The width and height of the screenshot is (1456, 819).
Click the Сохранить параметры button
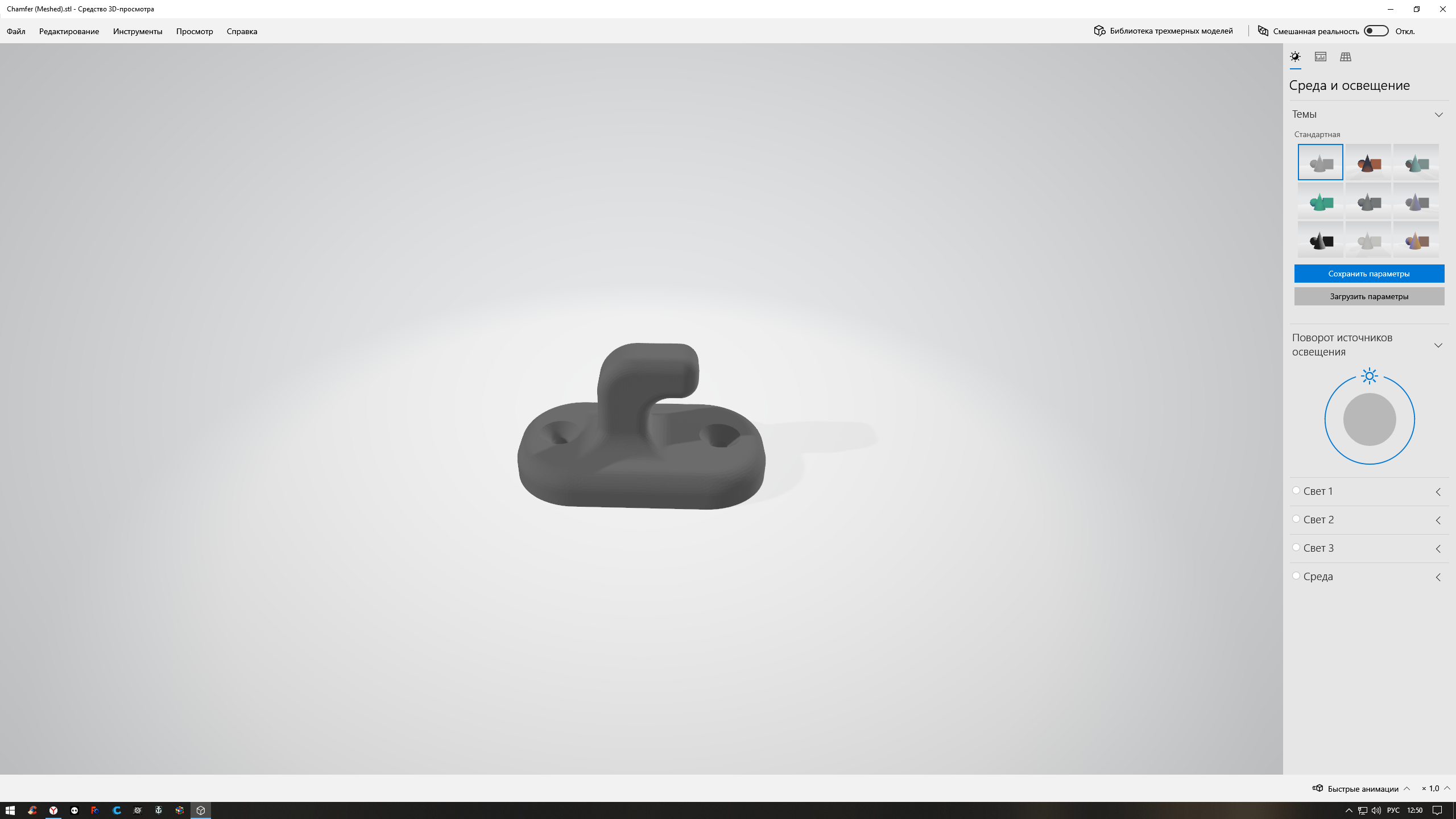1369,274
